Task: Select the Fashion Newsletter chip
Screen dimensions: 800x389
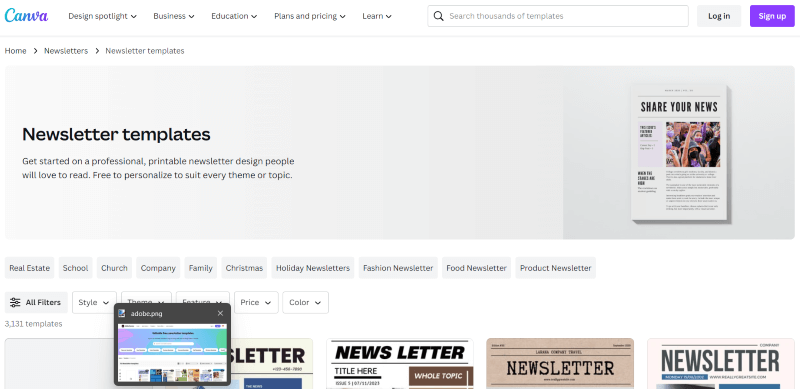Action: pos(398,268)
